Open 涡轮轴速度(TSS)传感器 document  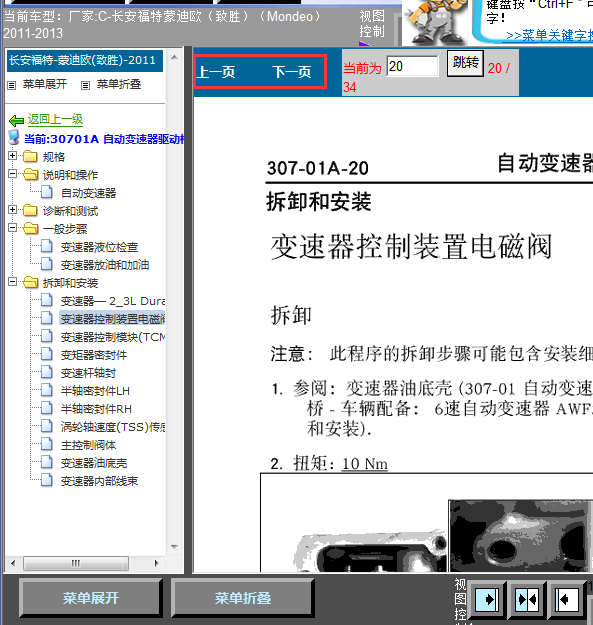(113, 427)
